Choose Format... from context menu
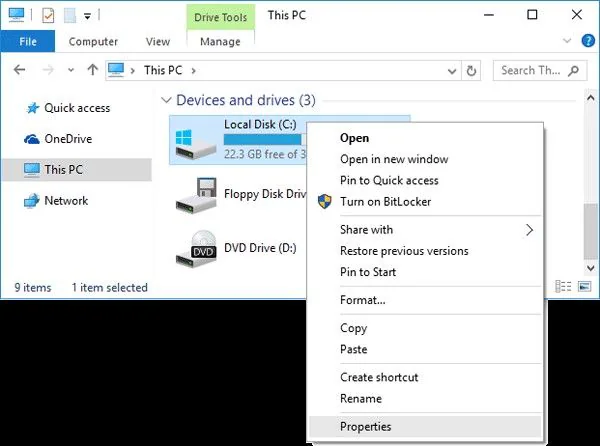 [x=426, y=300]
